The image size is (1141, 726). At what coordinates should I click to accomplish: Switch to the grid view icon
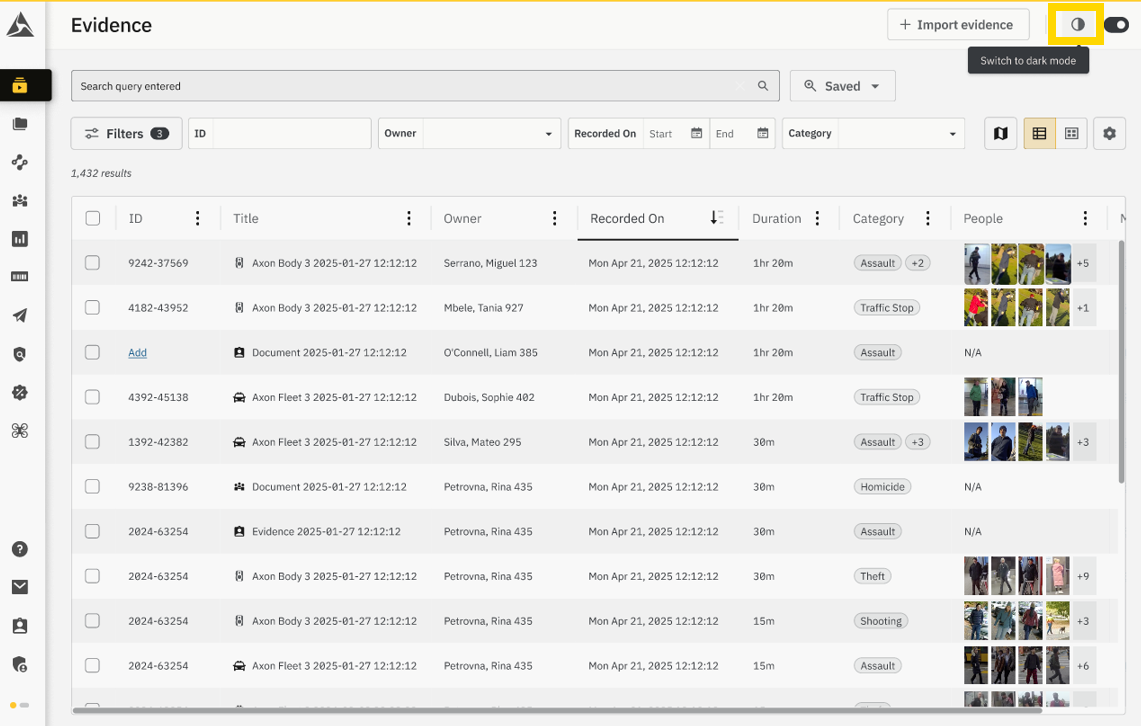click(1071, 134)
